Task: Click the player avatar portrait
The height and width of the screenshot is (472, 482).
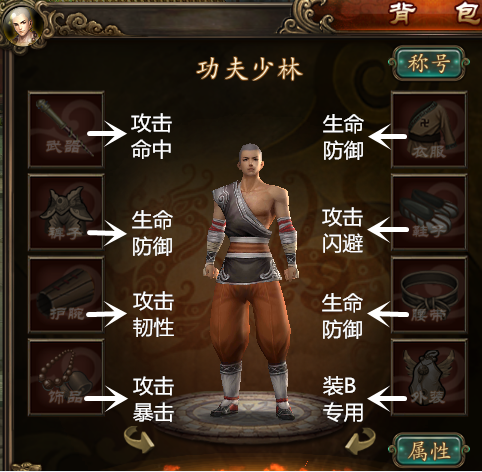Action: point(23,27)
